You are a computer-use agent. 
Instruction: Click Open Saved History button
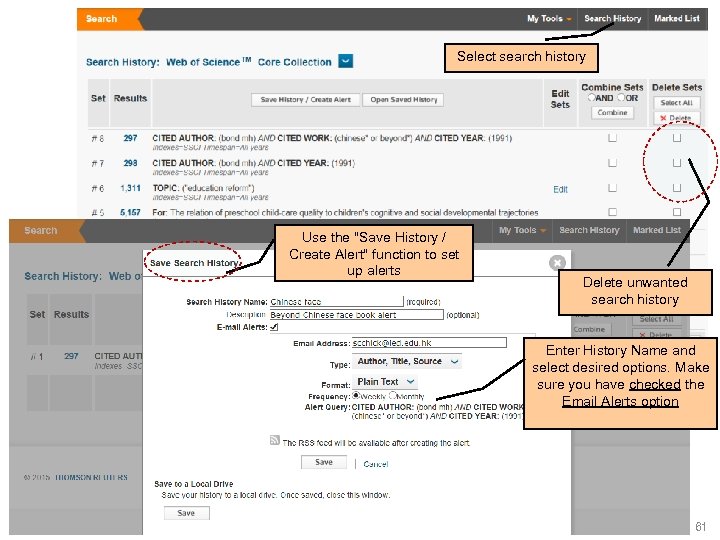pos(403,100)
